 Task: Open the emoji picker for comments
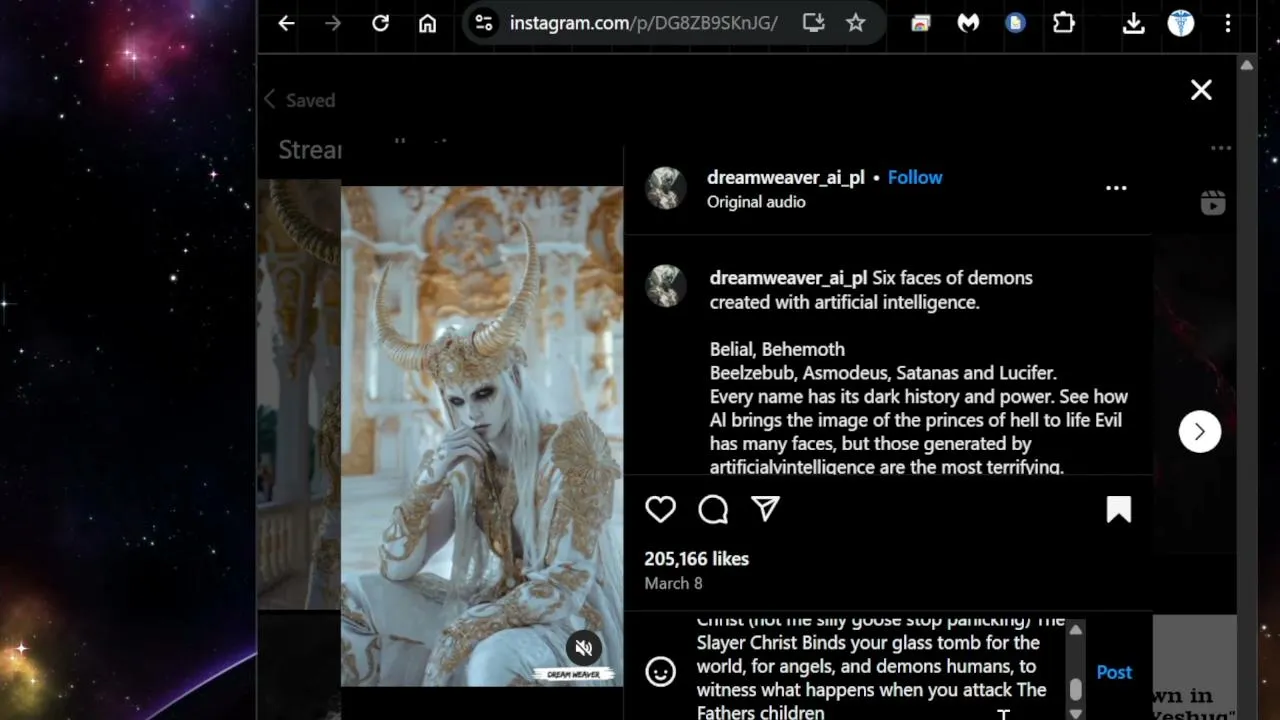point(660,671)
